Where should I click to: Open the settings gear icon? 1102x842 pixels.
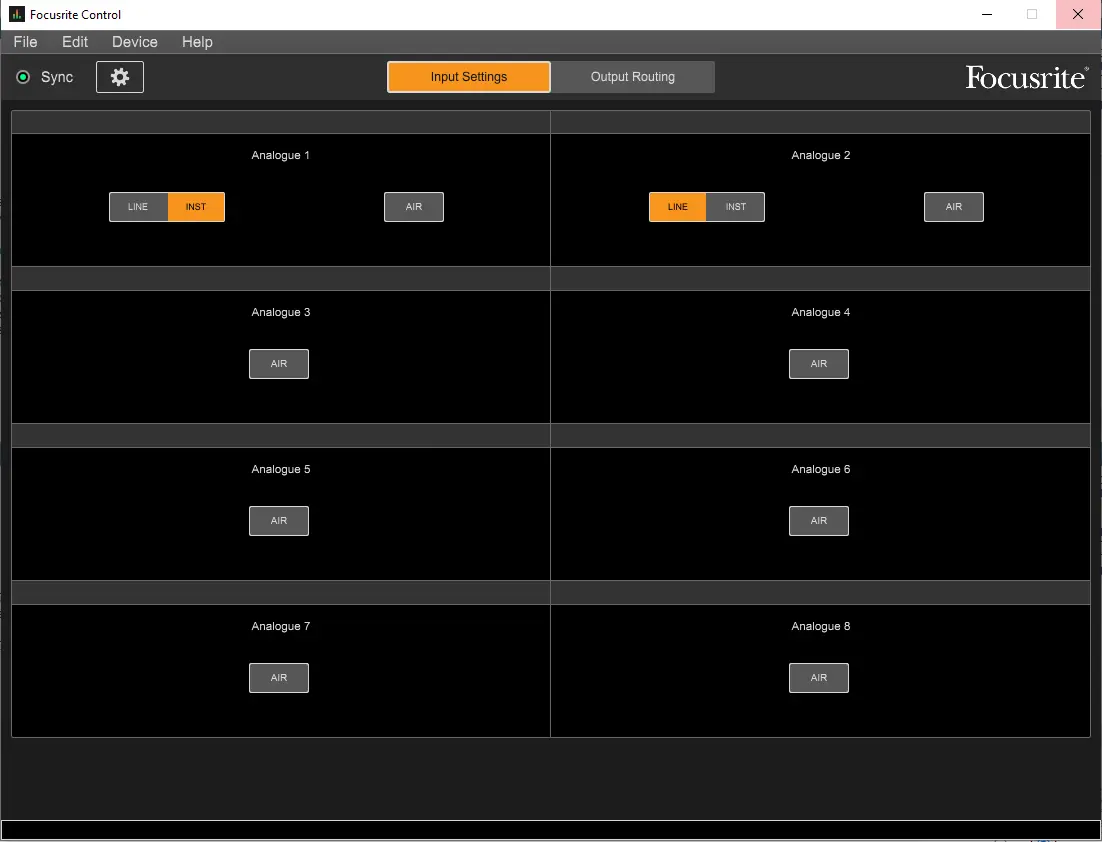point(120,77)
